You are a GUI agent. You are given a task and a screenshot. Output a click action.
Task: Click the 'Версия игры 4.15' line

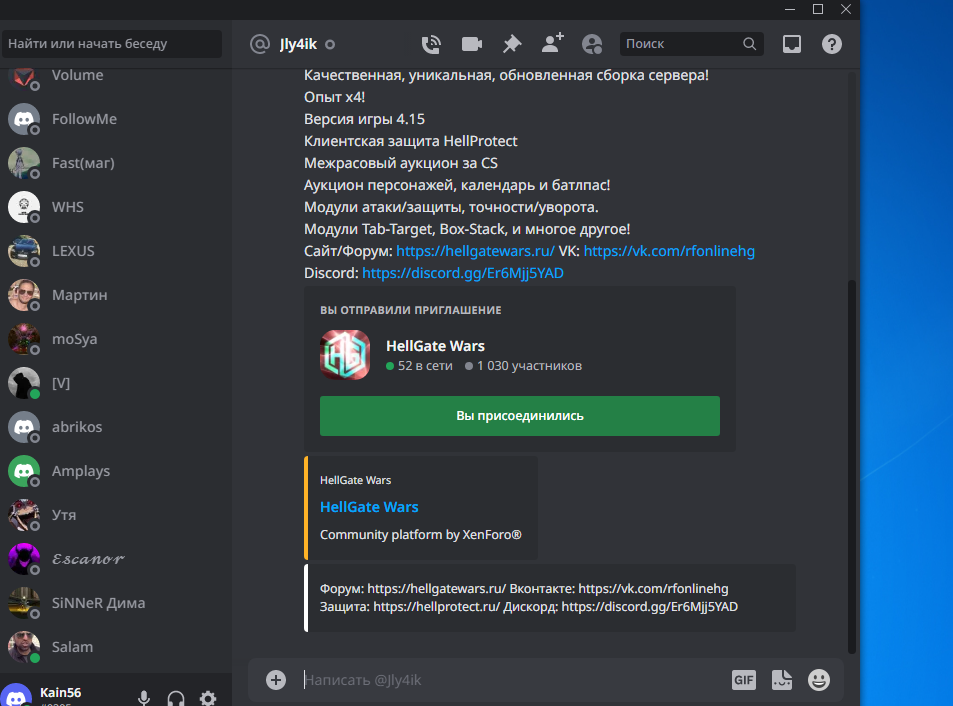pos(365,119)
